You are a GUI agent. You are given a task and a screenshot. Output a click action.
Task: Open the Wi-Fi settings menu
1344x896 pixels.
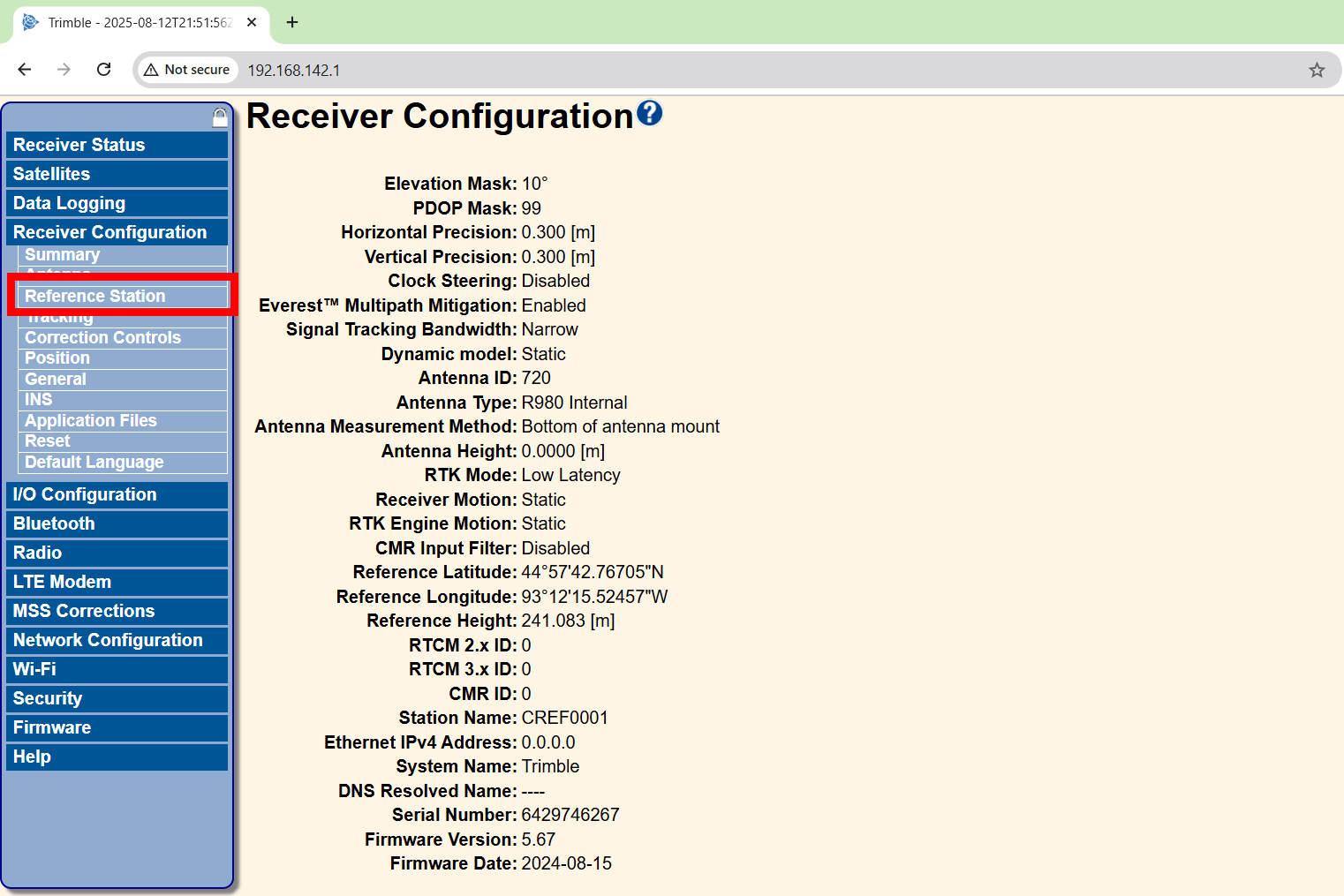point(34,669)
